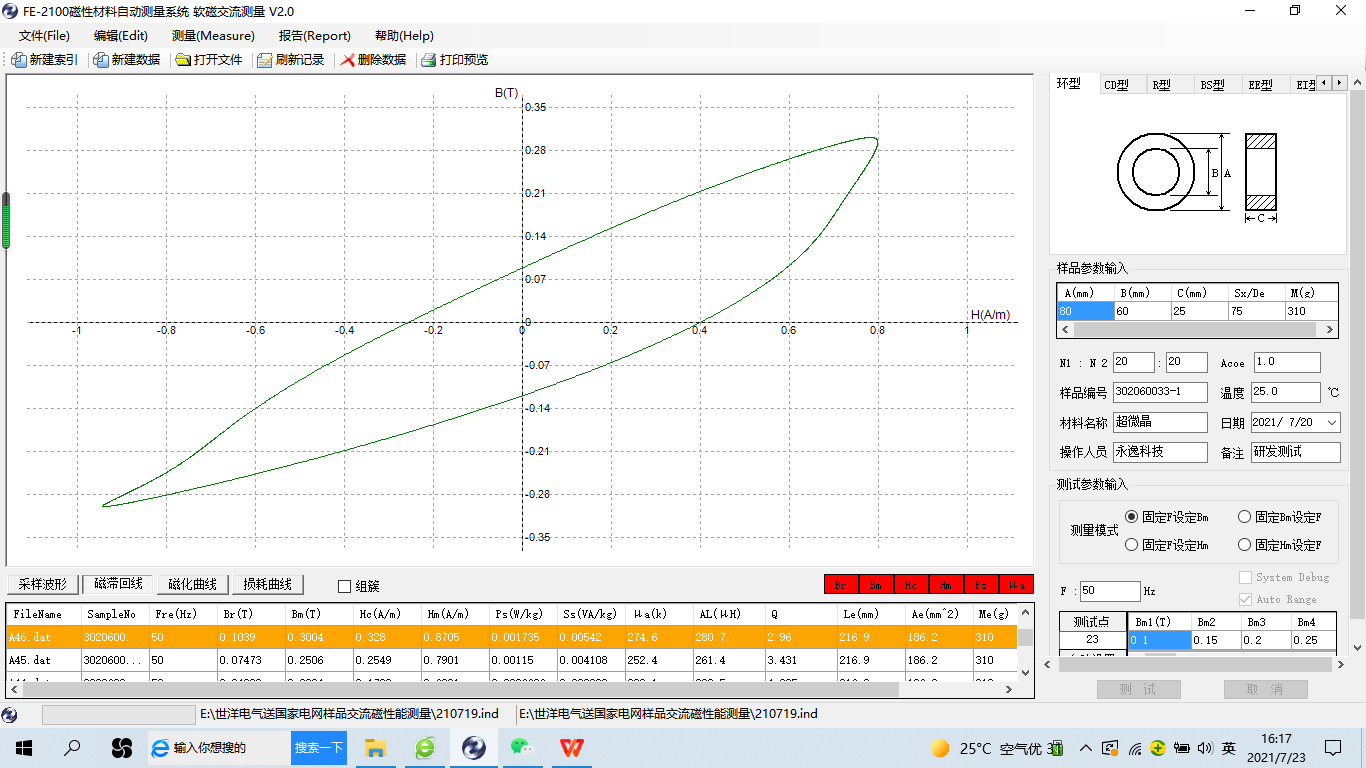Toggle the 组簇 checkbox
The image size is (1366, 768).
point(345,587)
